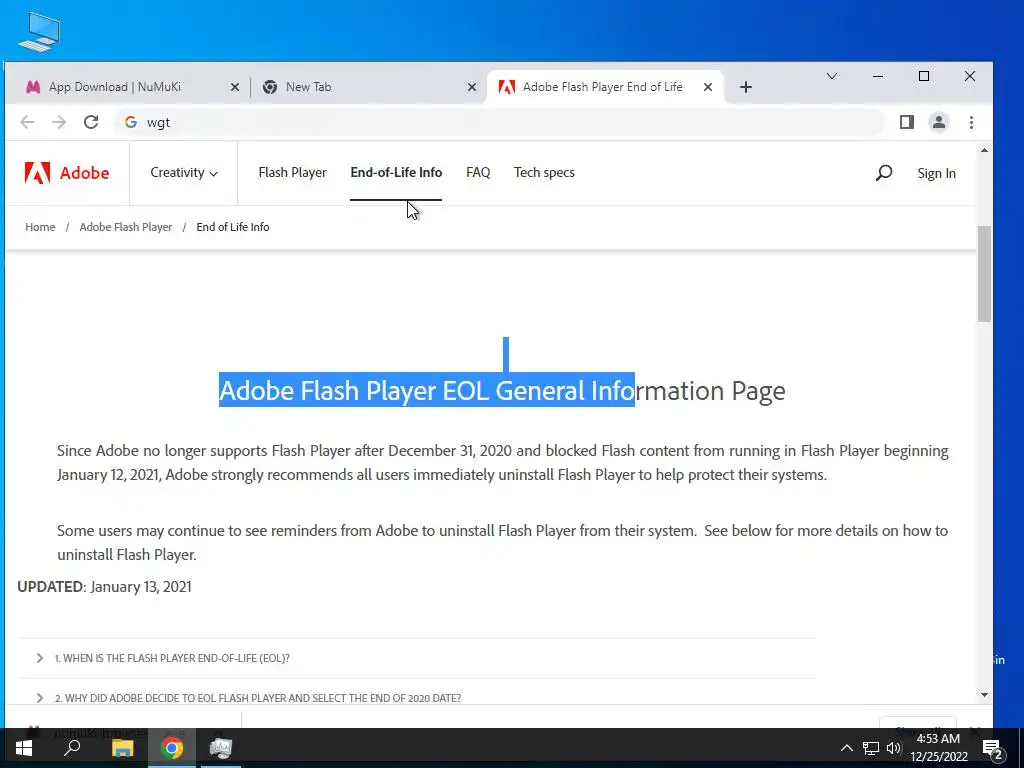Go to Home breadcrumb
The image size is (1024, 768).
[40, 227]
